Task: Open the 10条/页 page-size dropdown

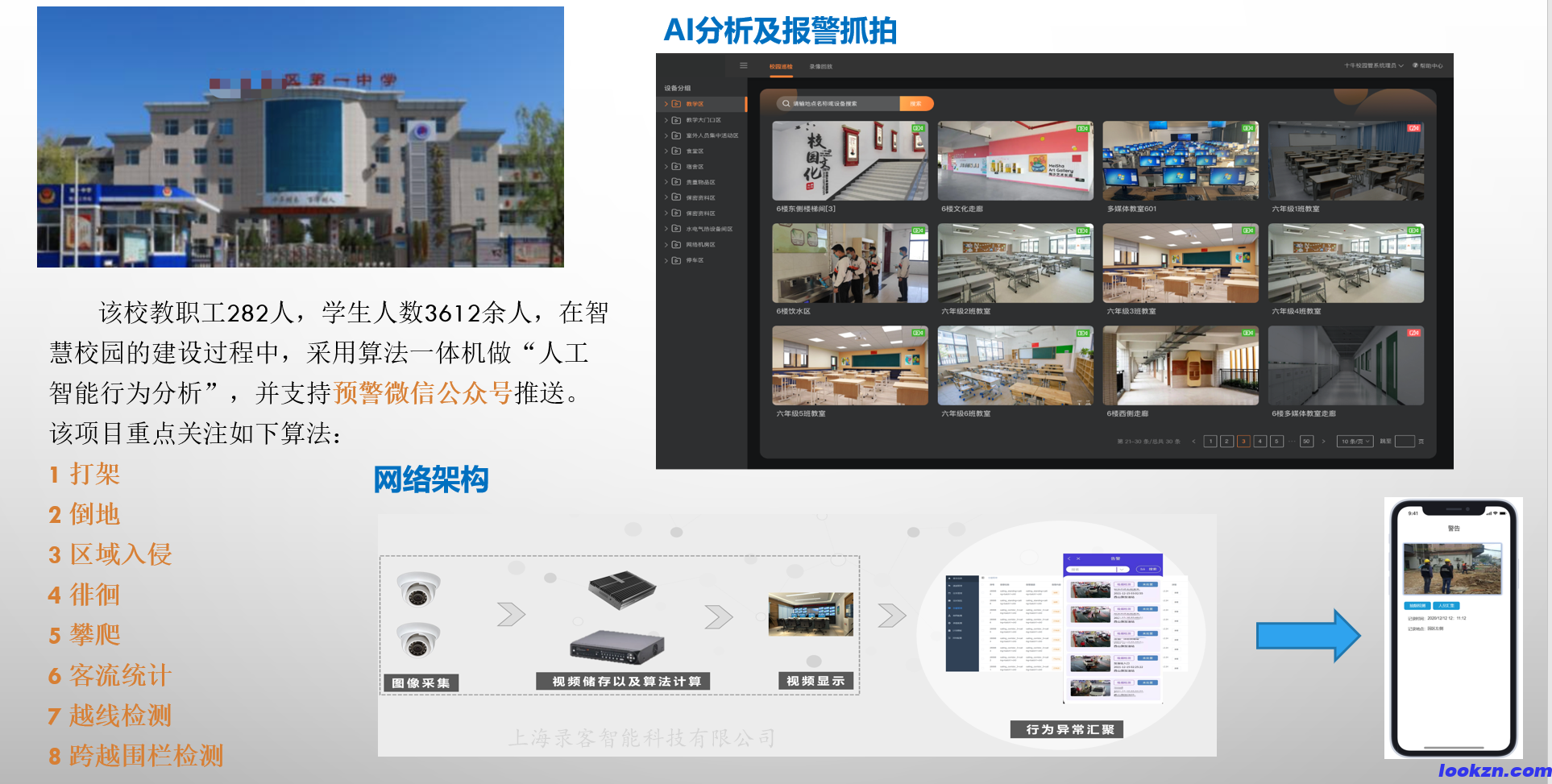Action: point(1355,442)
